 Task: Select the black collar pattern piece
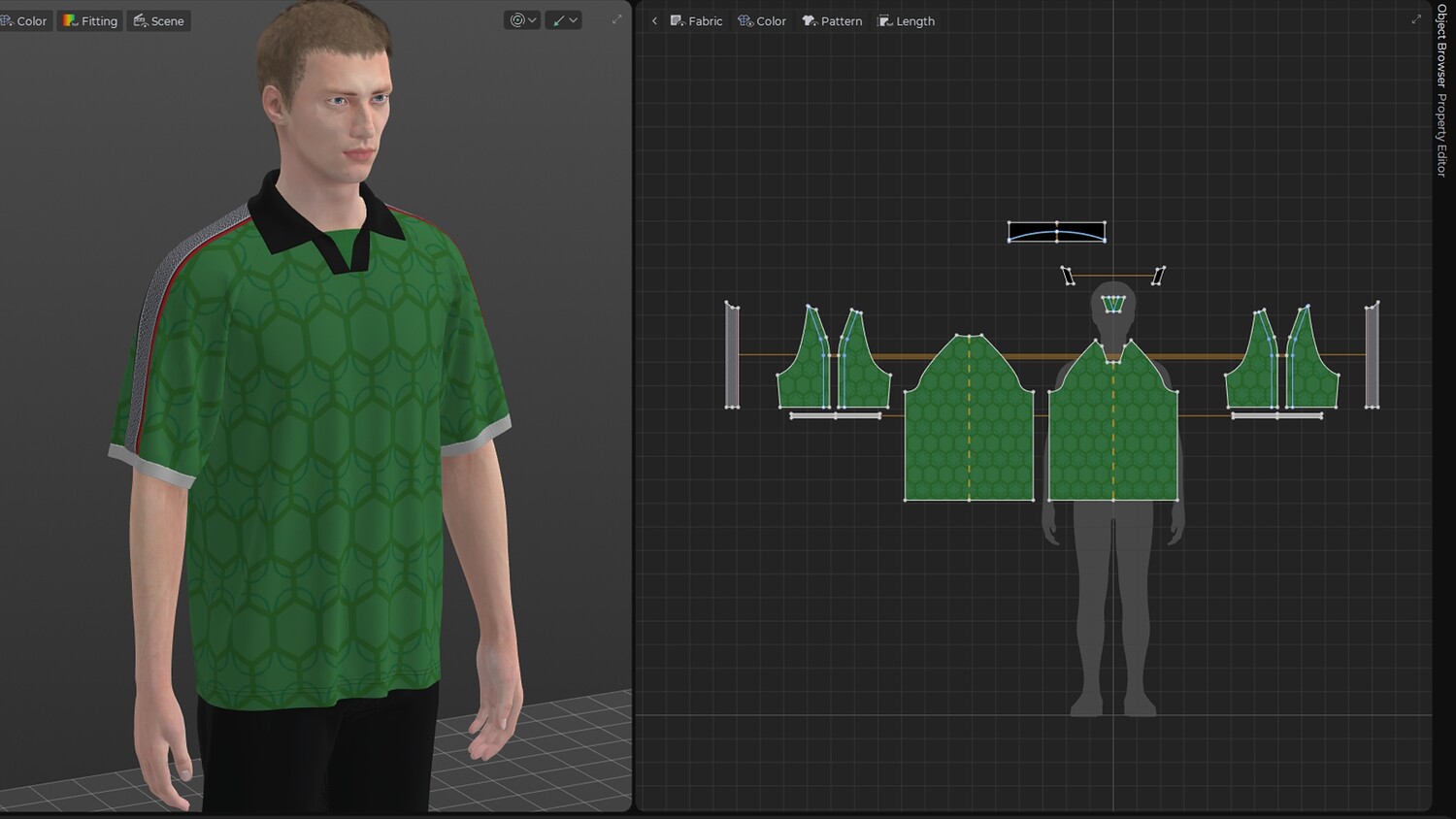click(x=1056, y=232)
